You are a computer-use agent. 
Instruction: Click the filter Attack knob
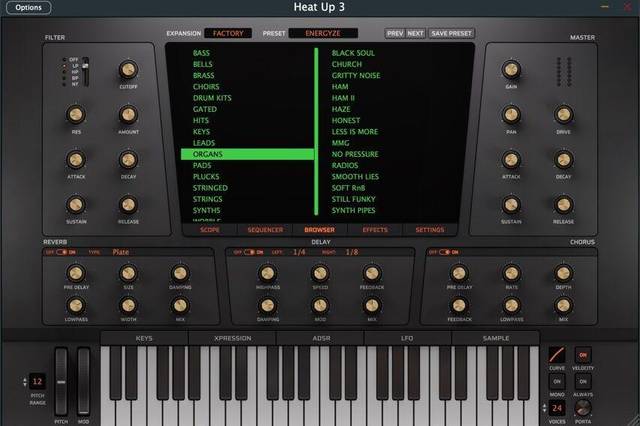(76, 160)
